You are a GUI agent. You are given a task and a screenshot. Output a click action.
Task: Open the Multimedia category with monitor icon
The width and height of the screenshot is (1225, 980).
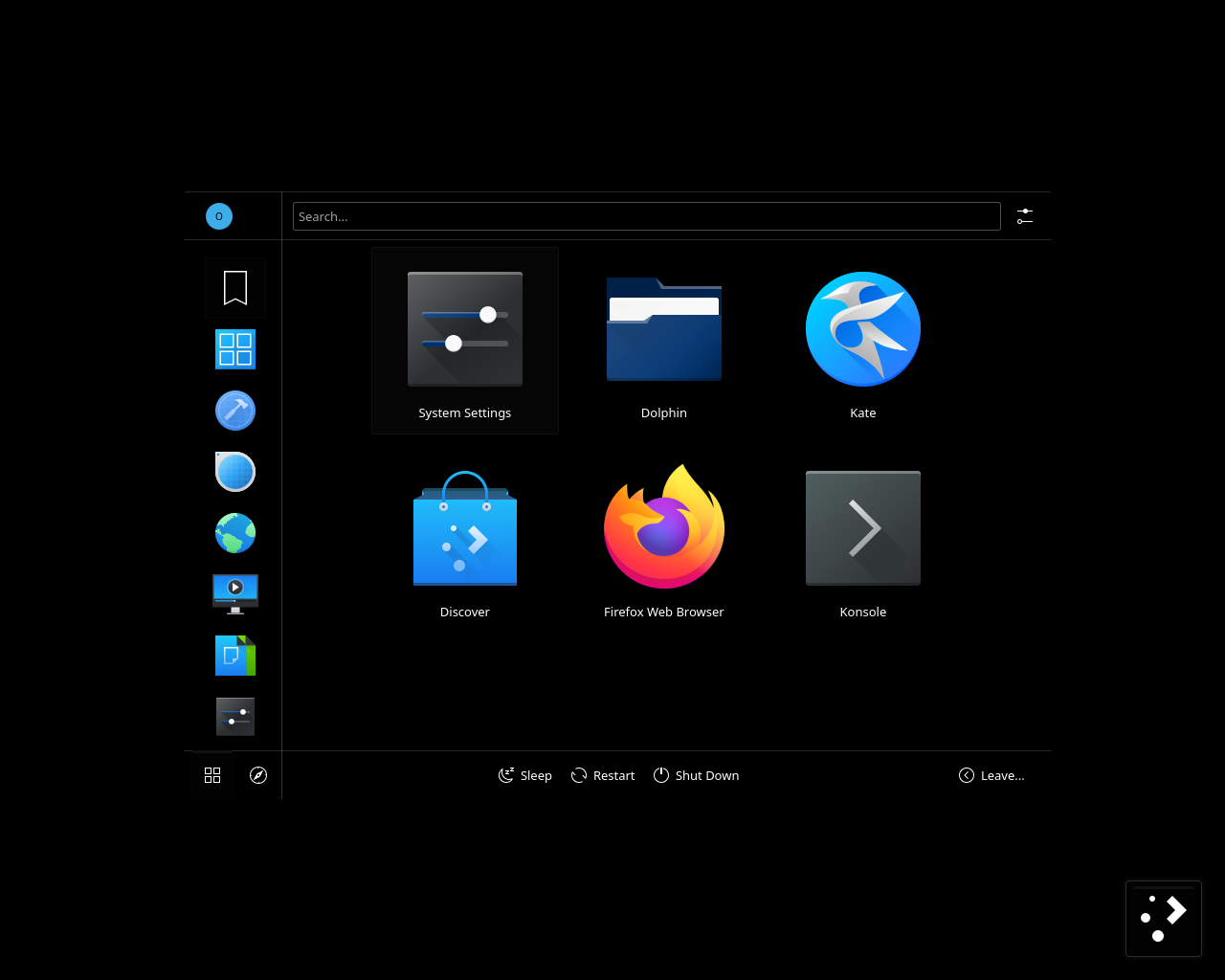point(235,594)
